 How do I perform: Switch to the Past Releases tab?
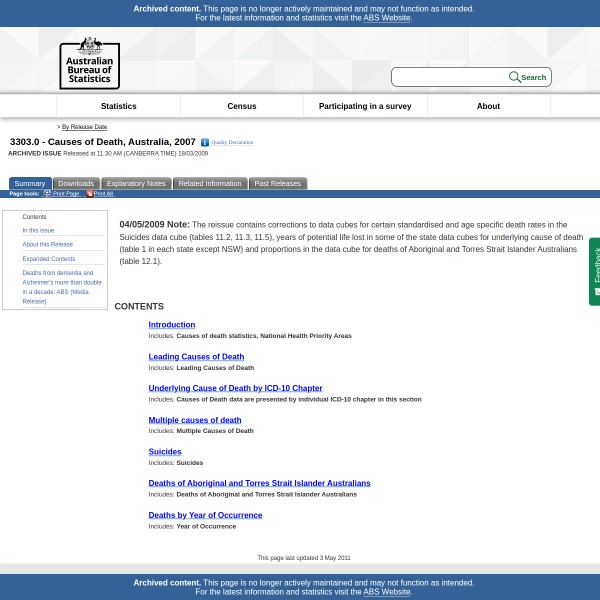277,184
